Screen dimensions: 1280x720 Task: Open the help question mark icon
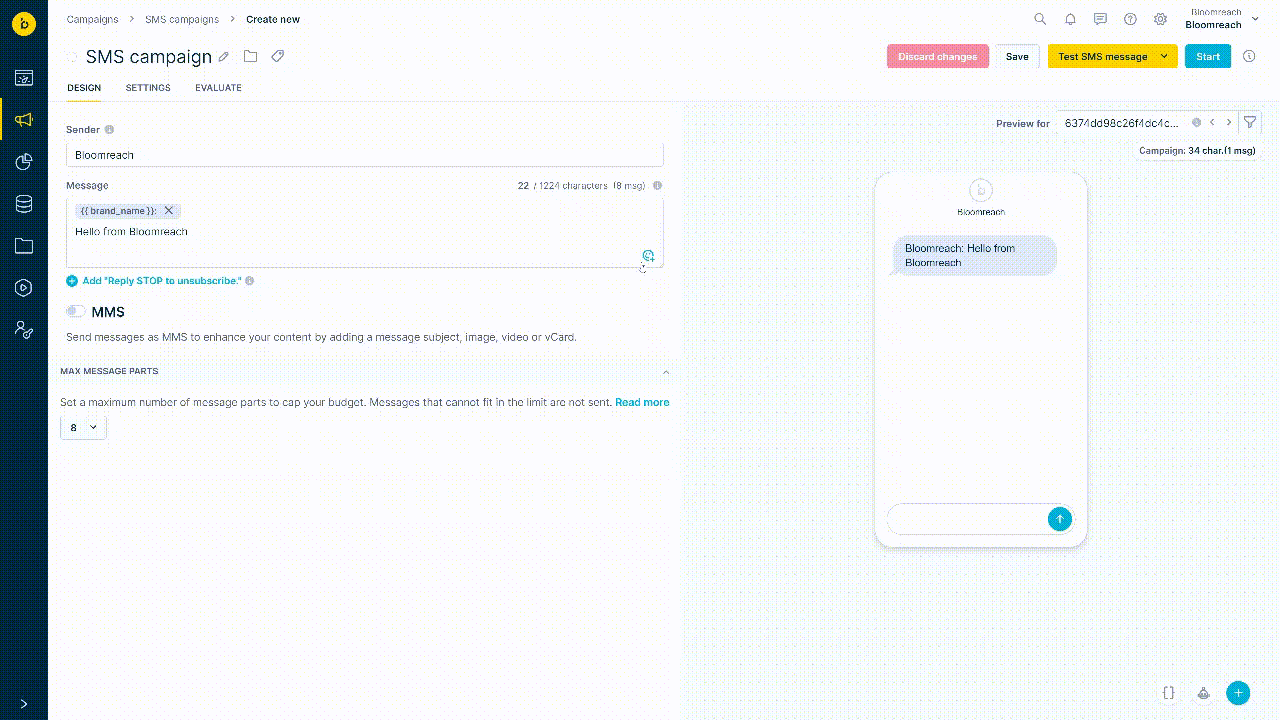[x=1130, y=19]
